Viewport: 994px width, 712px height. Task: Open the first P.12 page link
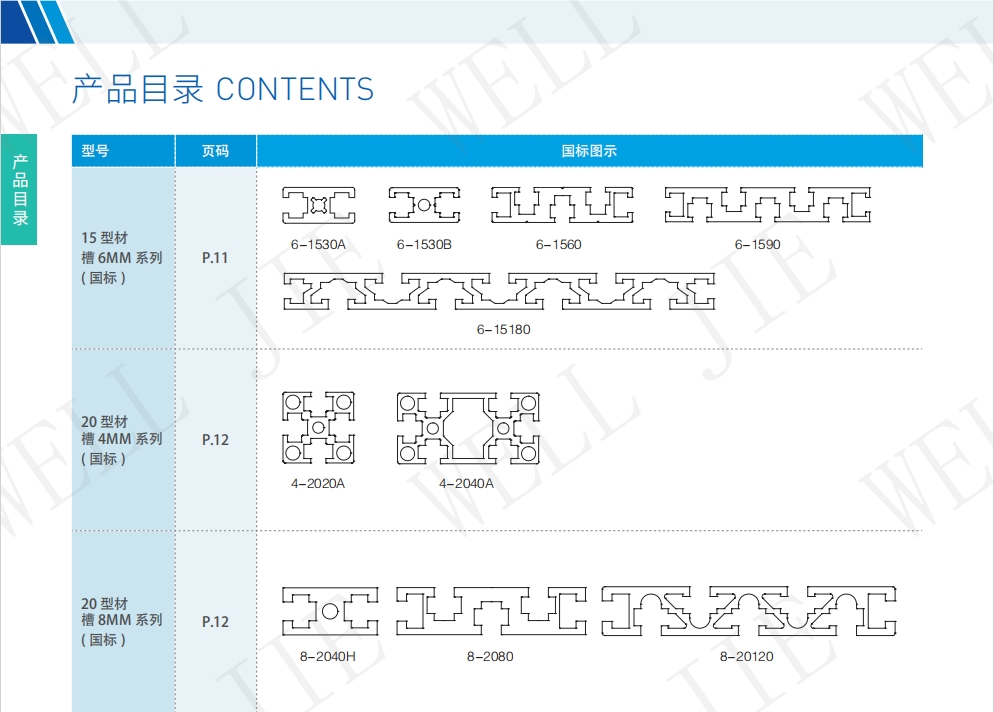click(217, 439)
